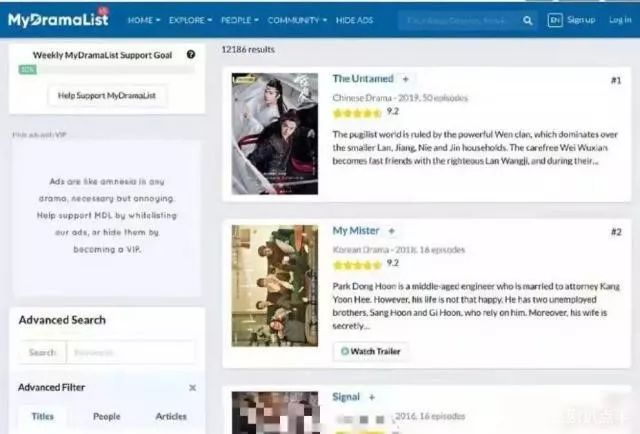Click the weekly support goal progress bar
640x434 pixels.
[107, 70]
